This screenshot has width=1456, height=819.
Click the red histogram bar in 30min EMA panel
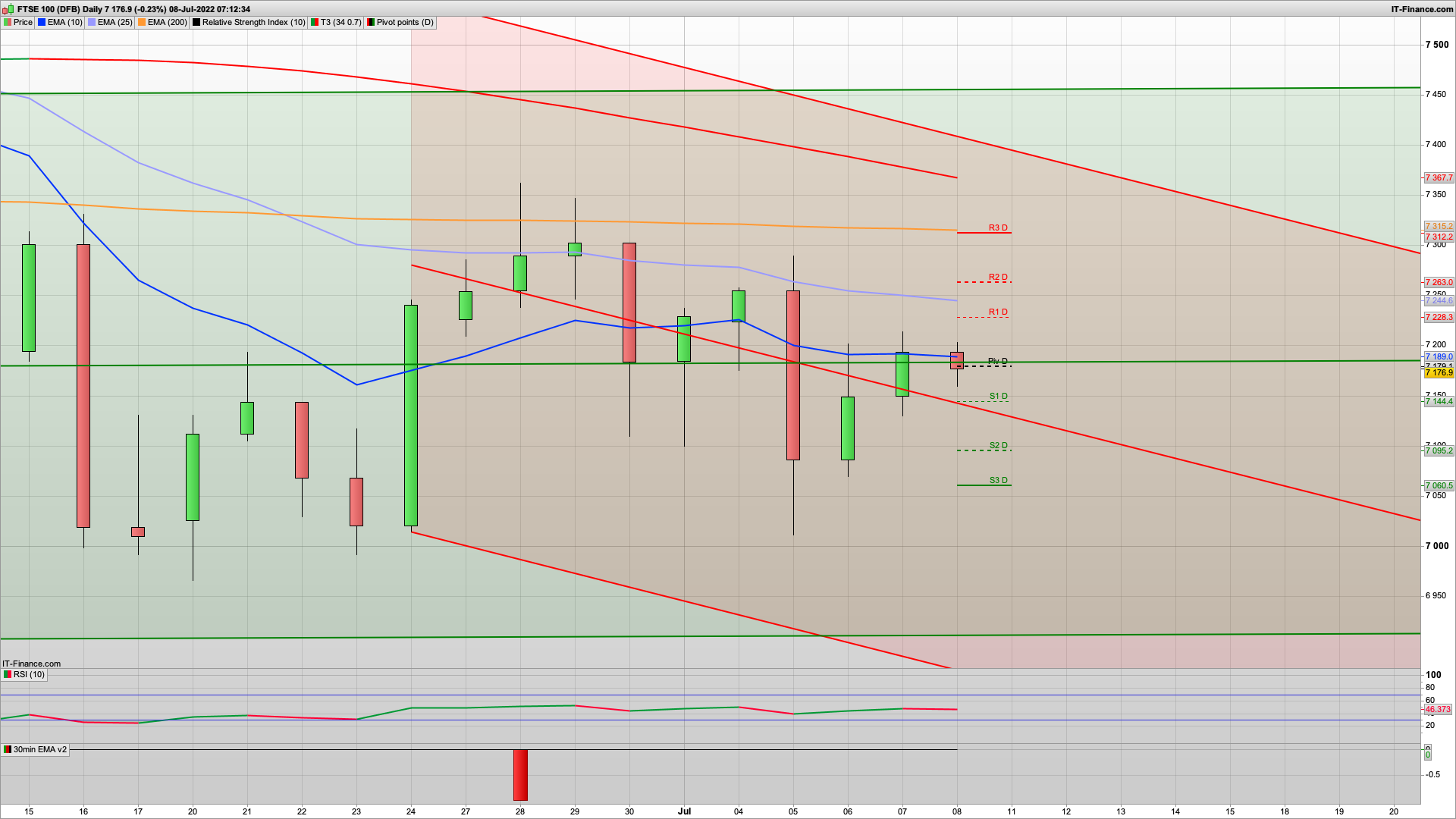click(x=520, y=775)
